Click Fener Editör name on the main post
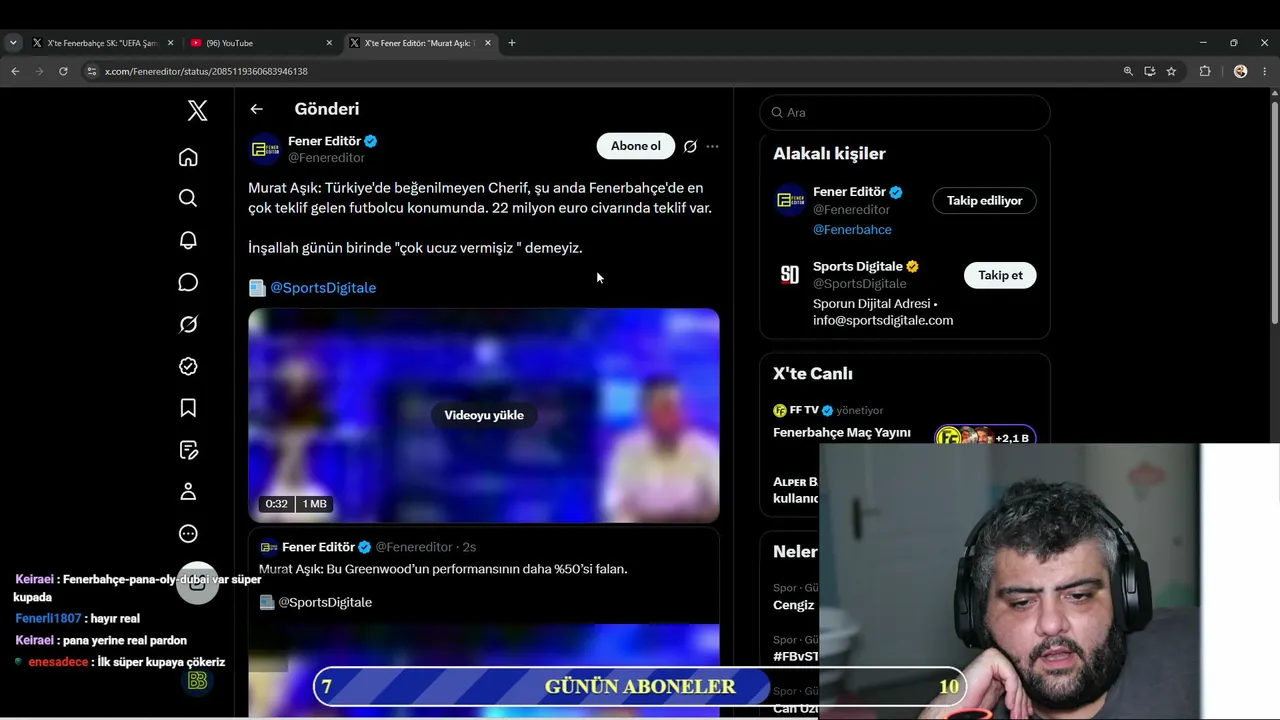Screen dimensions: 1280x720 324,141
